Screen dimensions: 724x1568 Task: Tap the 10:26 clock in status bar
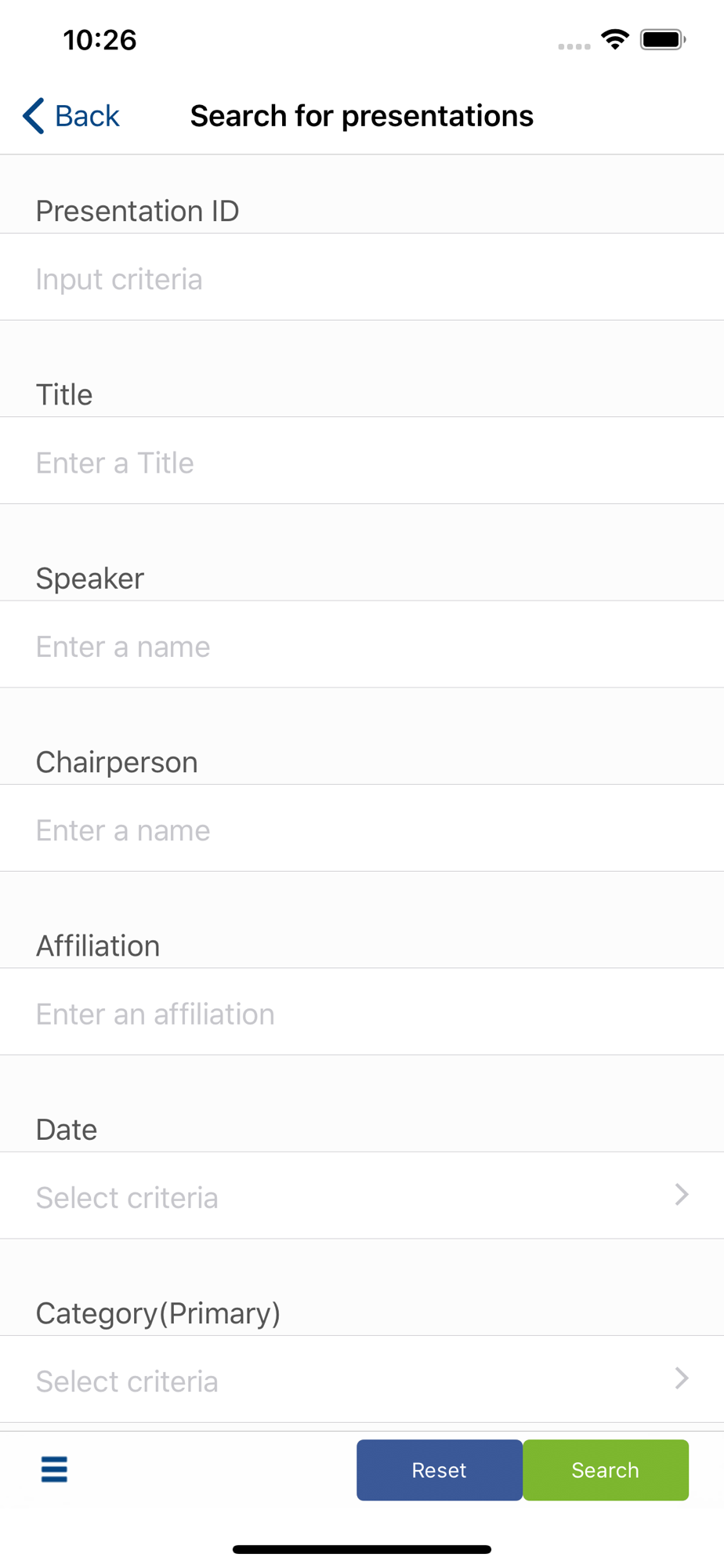(x=100, y=40)
